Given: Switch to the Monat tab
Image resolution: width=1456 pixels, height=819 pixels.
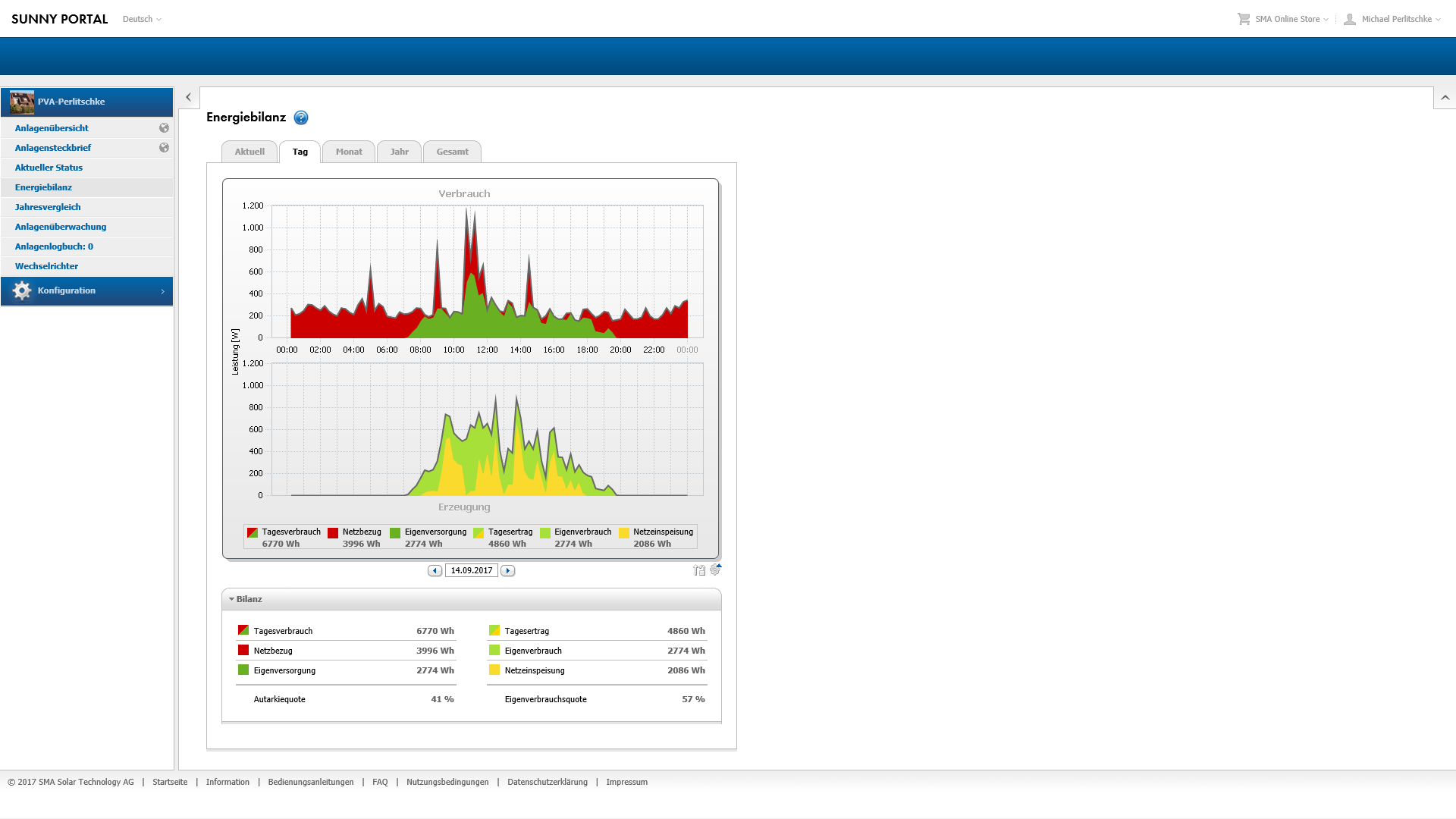Looking at the screenshot, I should pyautogui.click(x=349, y=152).
